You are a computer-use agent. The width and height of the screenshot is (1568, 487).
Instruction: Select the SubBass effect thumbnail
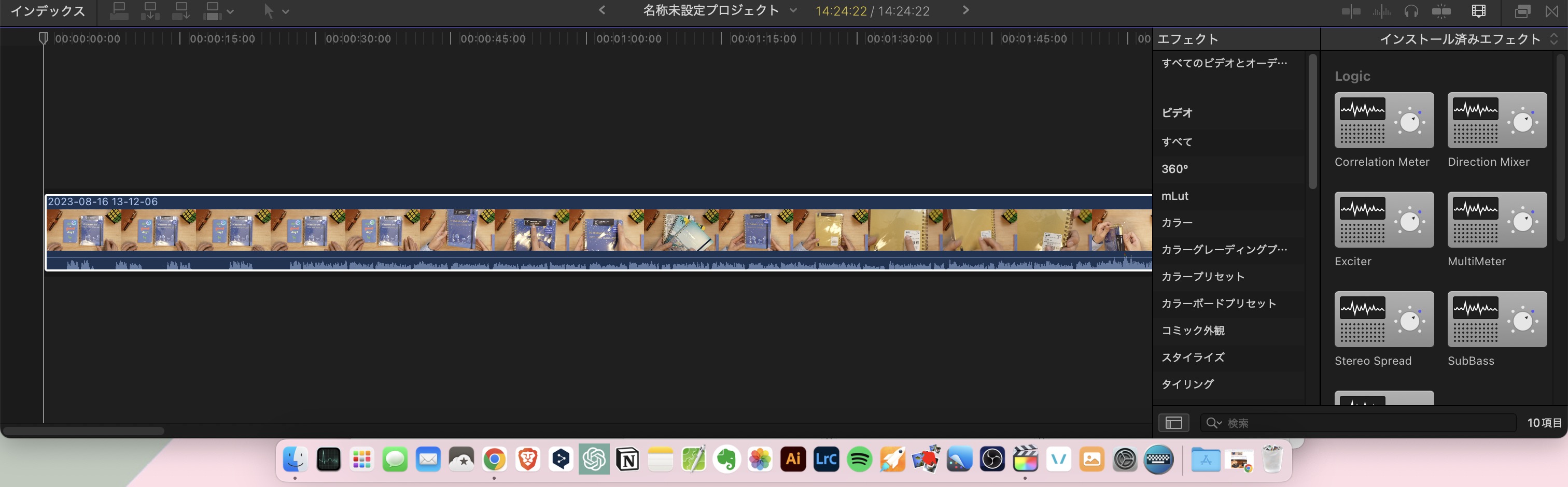point(1497,319)
